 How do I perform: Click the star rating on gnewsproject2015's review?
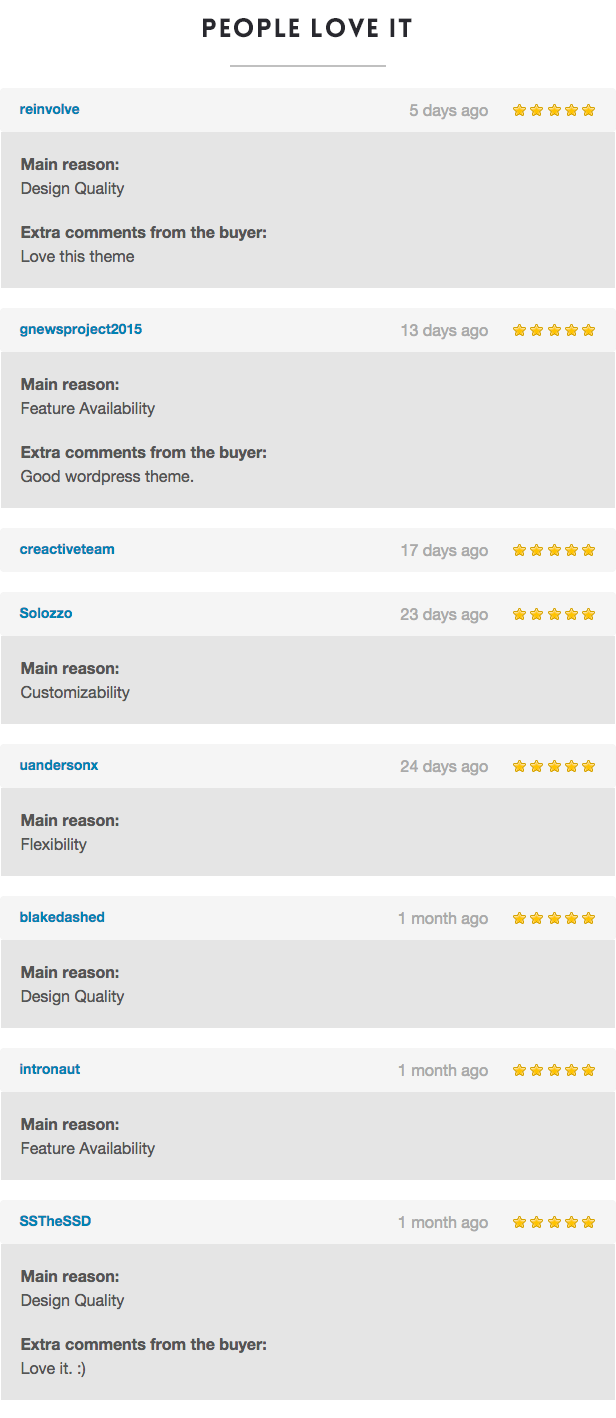coord(554,330)
